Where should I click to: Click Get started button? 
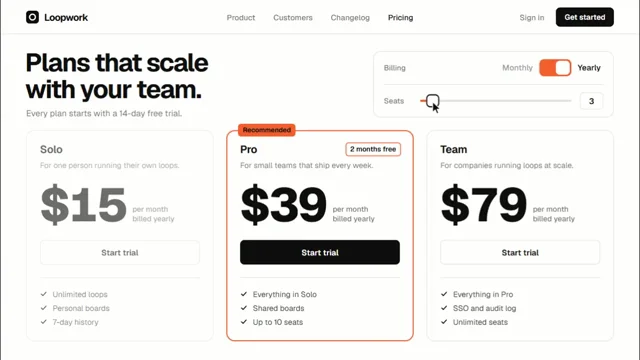click(x=584, y=17)
